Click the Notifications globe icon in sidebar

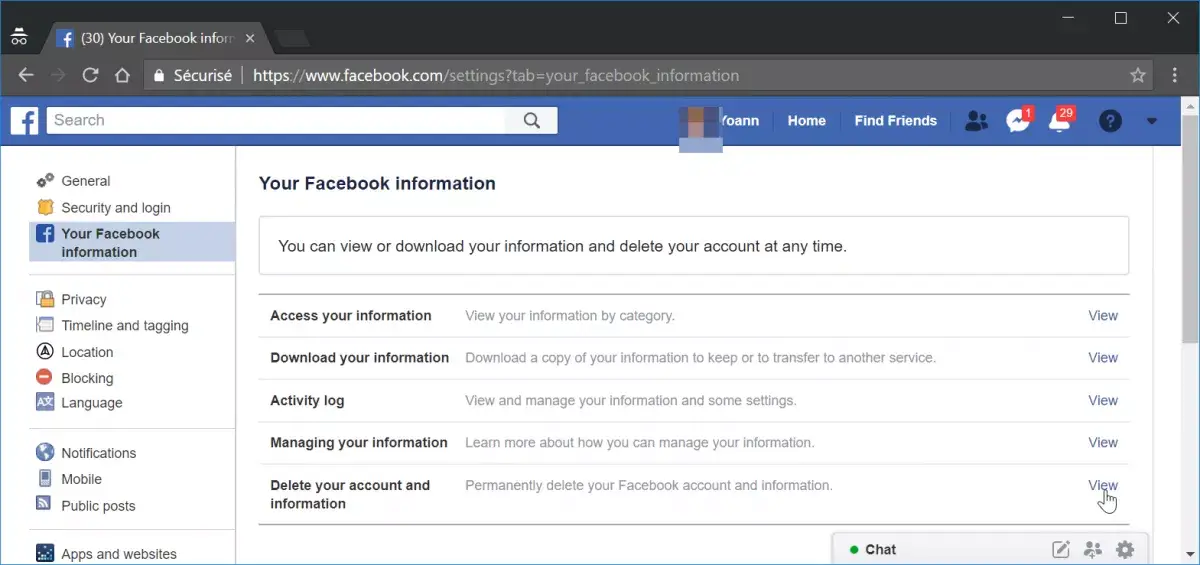click(x=45, y=452)
